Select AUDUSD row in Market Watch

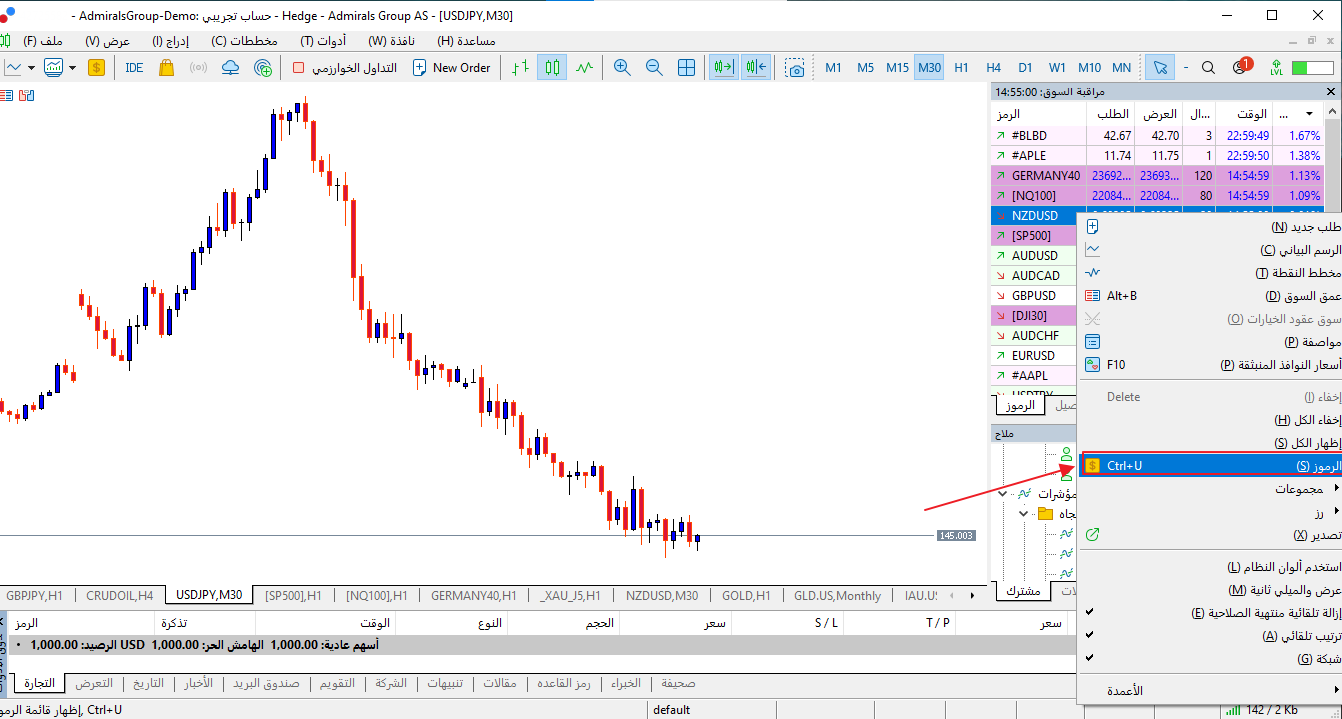[x=1034, y=255]
